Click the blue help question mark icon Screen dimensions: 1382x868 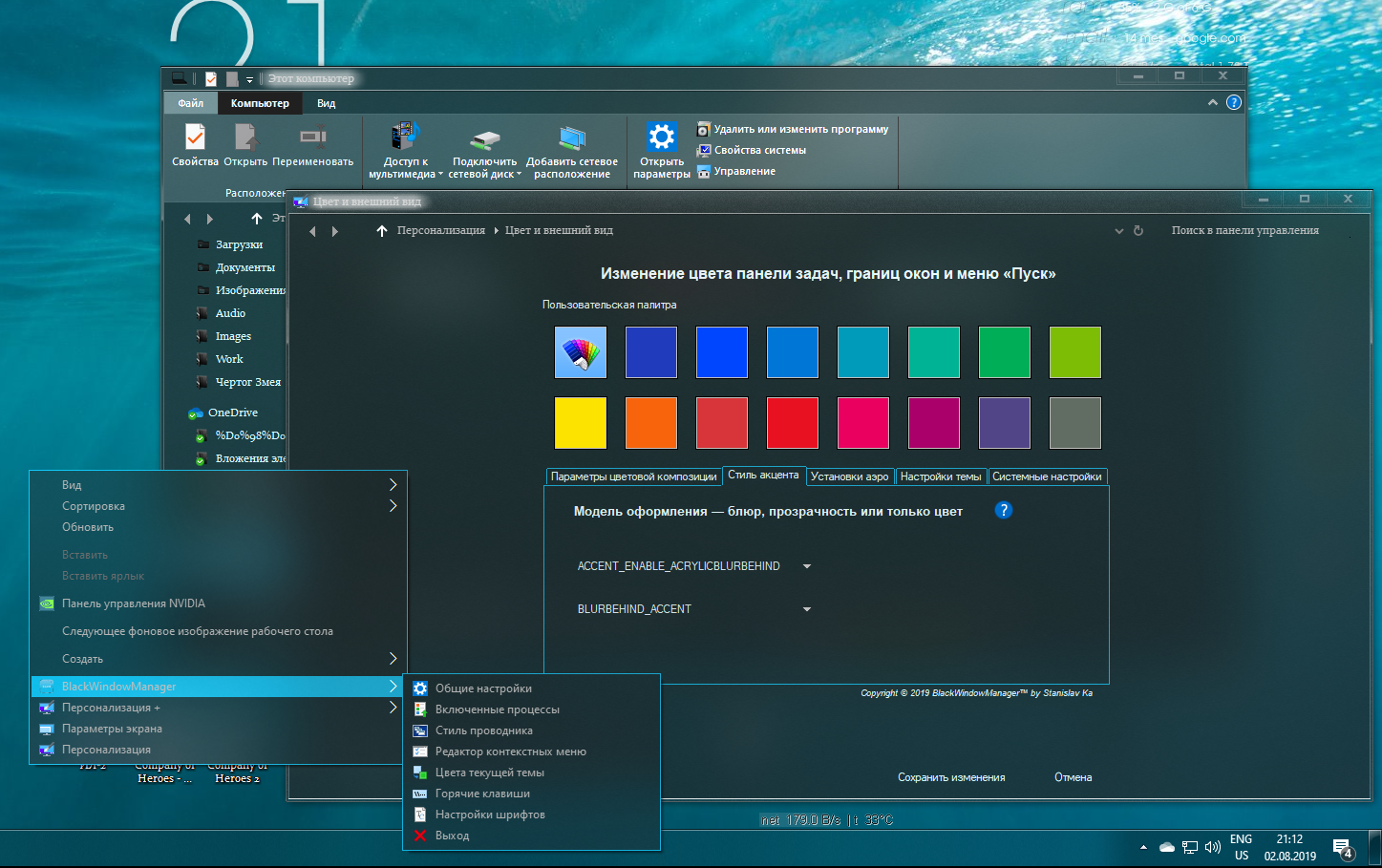(1003, 510)
